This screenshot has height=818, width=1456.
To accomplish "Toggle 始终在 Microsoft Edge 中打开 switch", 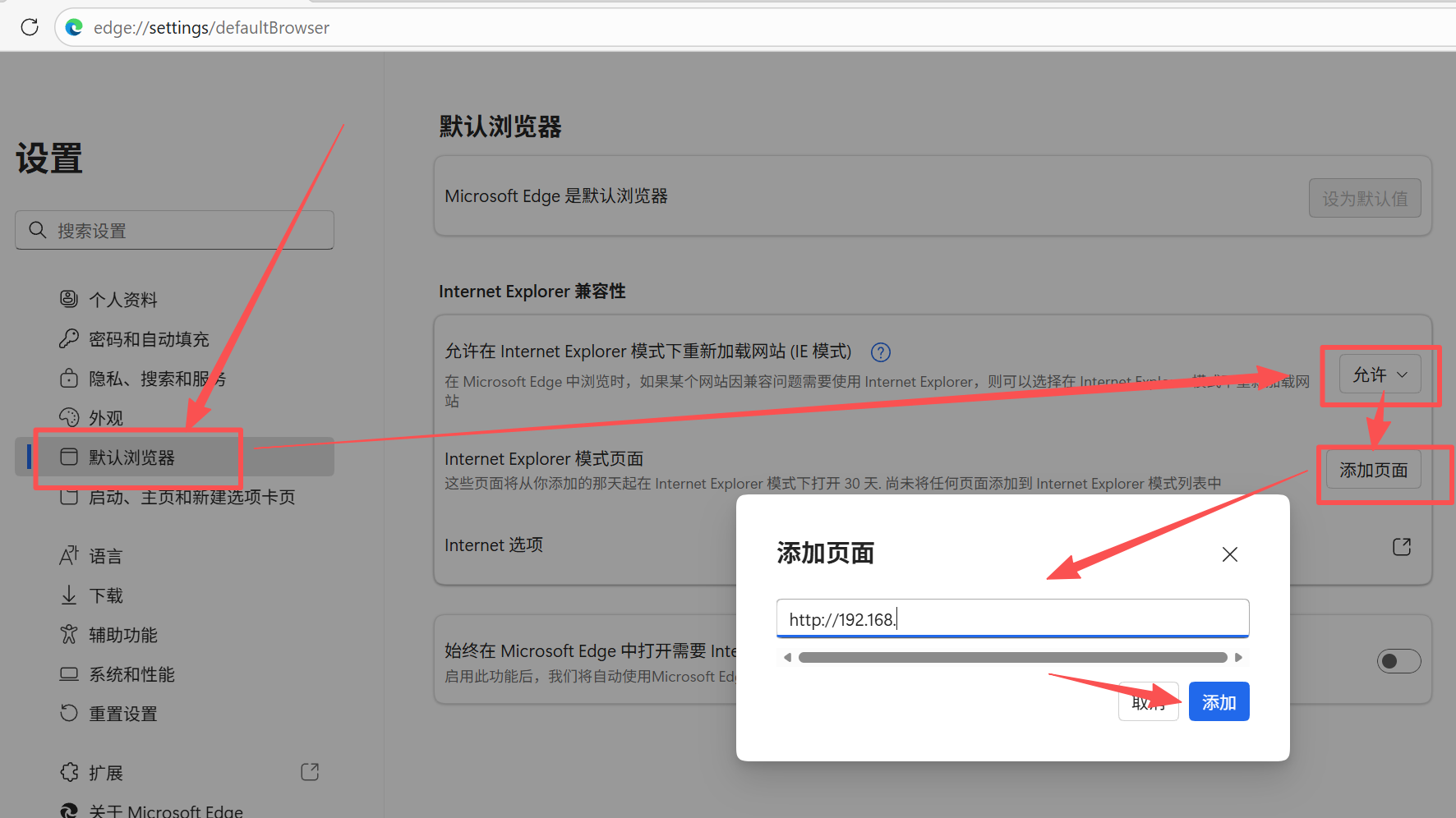I will [x=1398, y=661].
